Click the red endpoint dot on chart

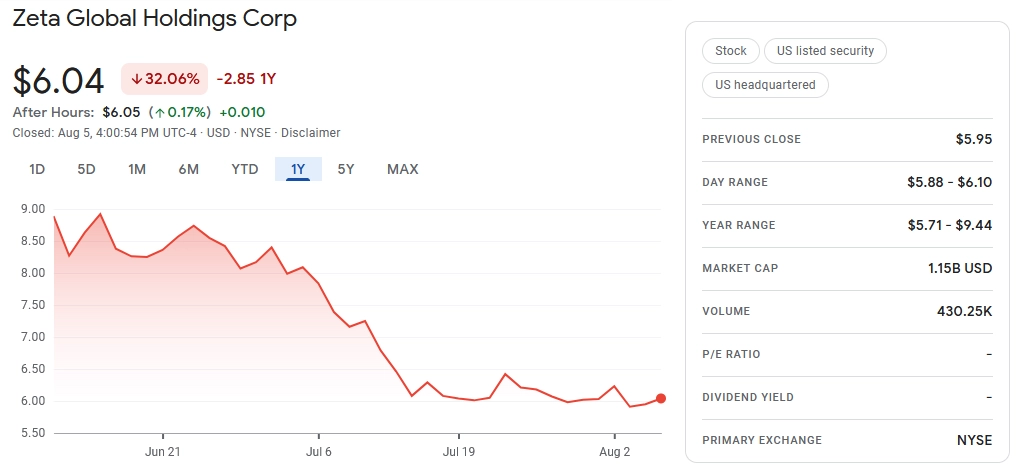coord(661,398)
